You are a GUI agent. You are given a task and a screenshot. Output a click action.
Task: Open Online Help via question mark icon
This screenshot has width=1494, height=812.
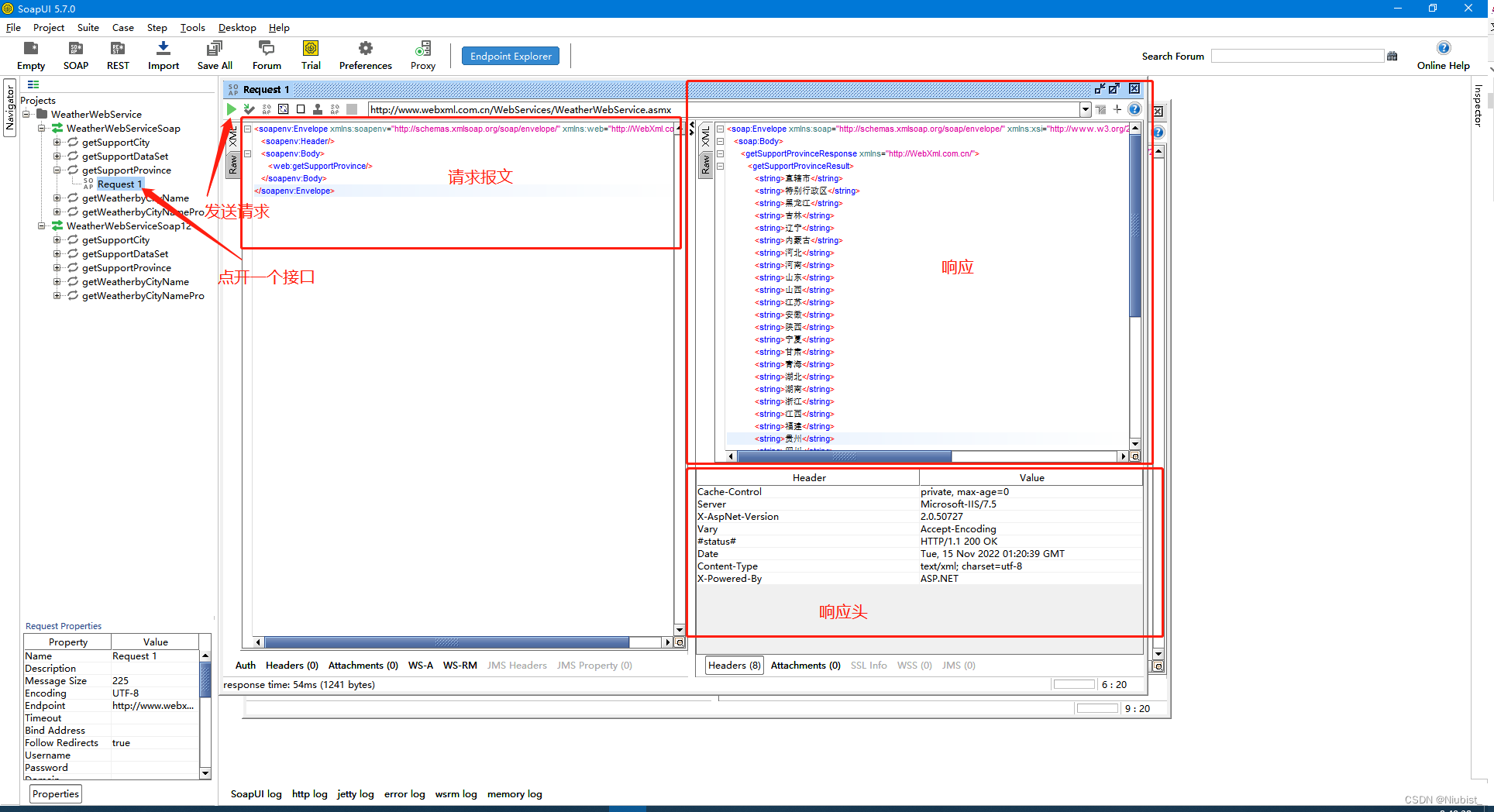pos(1444,46)
